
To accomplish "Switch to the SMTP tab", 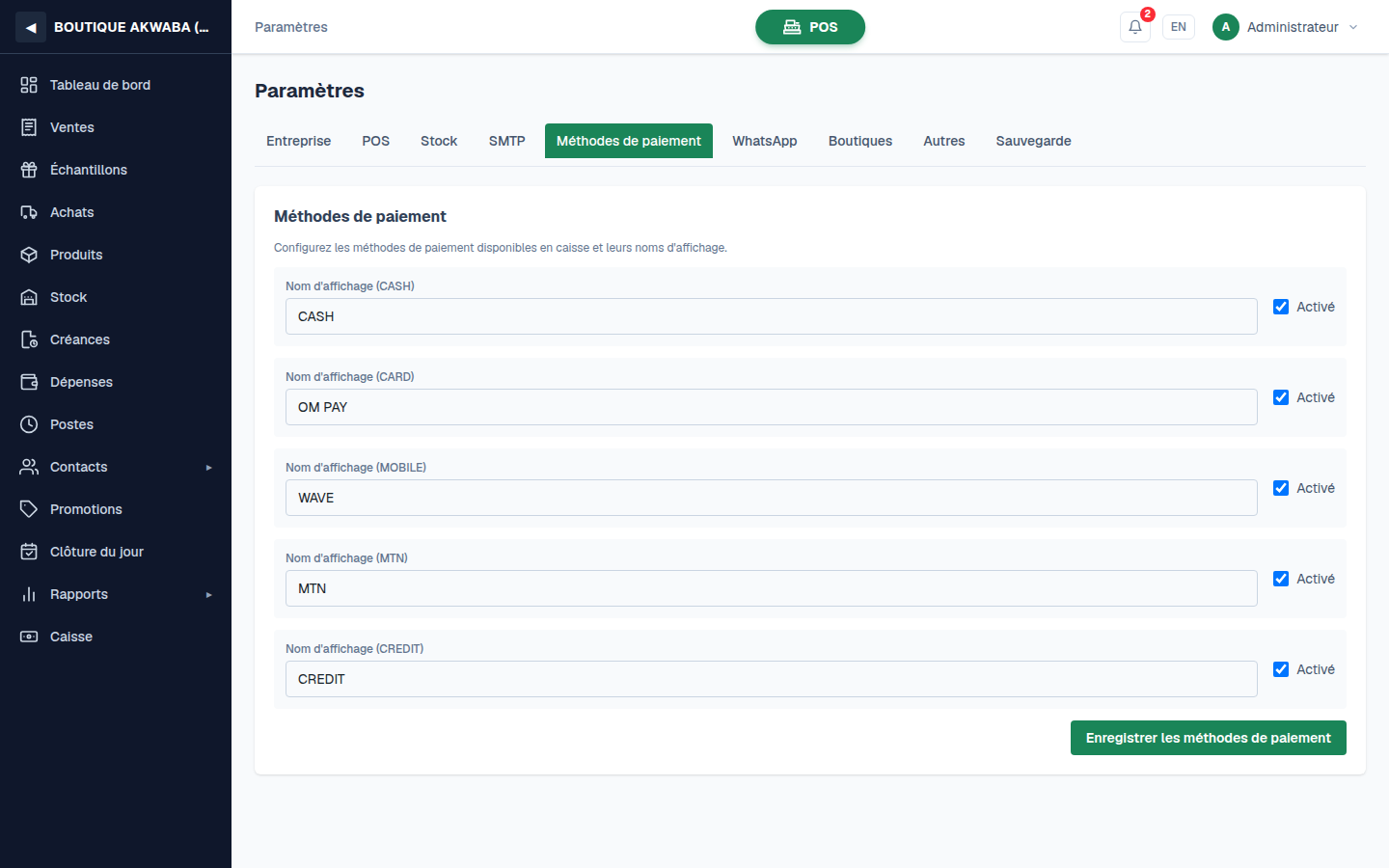I will pyautogui.click(x=507, y=141).
